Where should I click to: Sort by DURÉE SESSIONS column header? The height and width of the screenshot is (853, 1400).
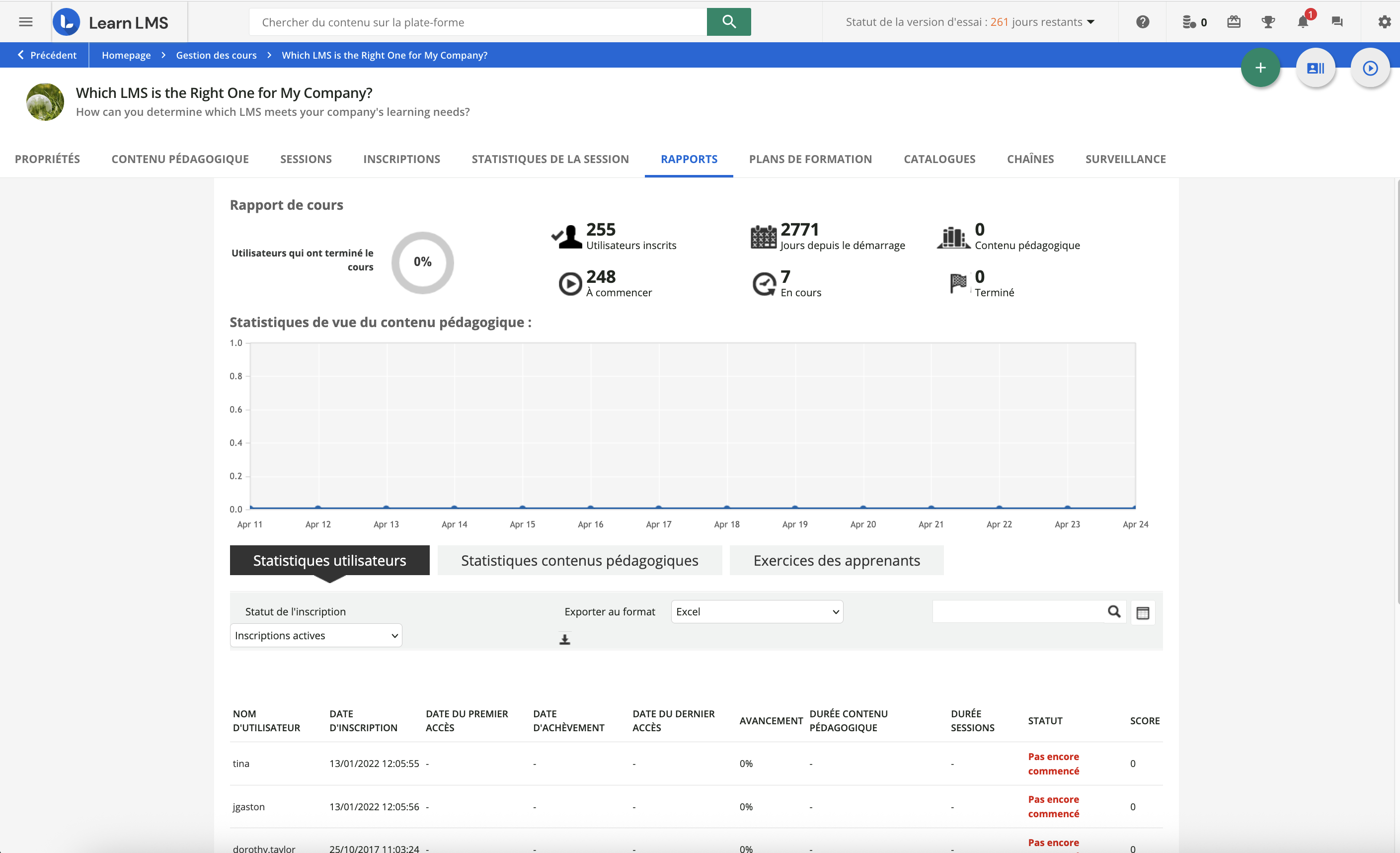tap(972, 720)
